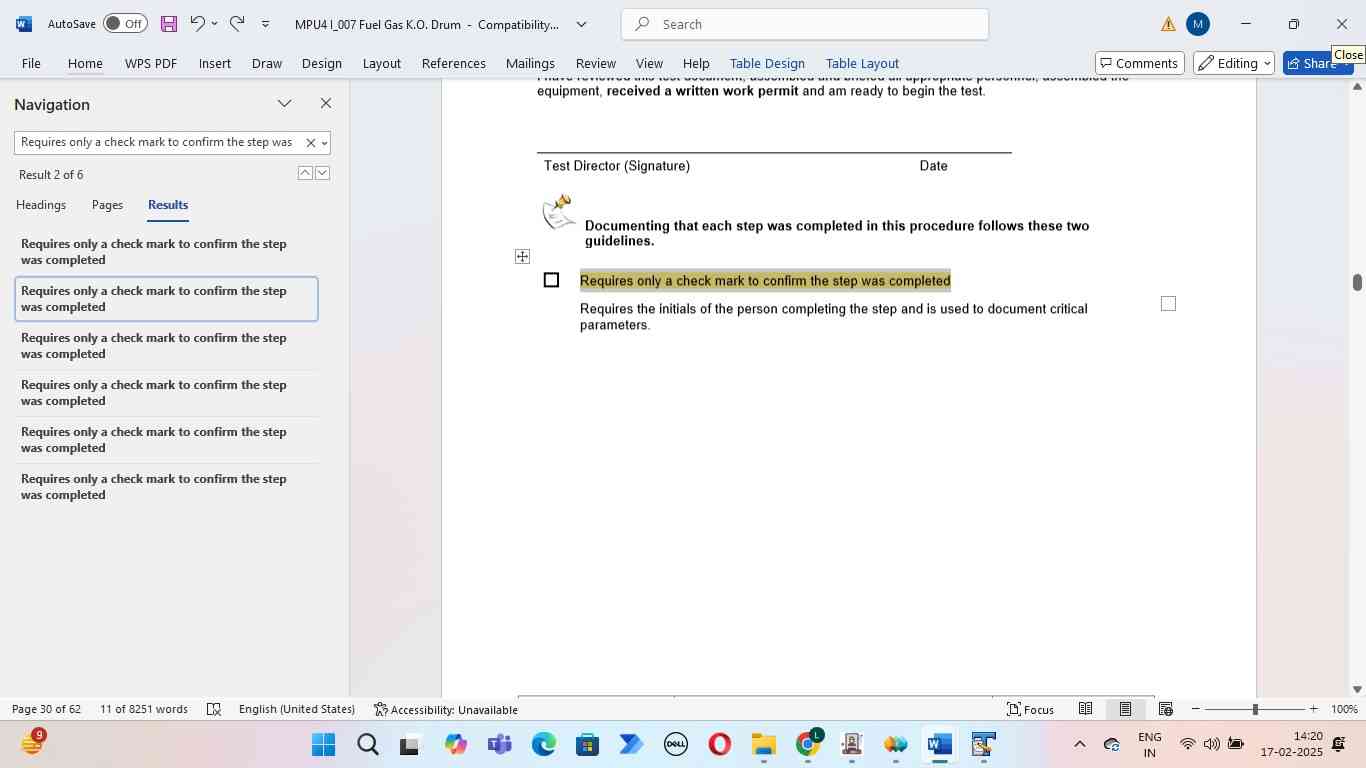Click the vertical scrollbar thumb
This screenshot has height=768, width=1366.
click(1357, 282)
